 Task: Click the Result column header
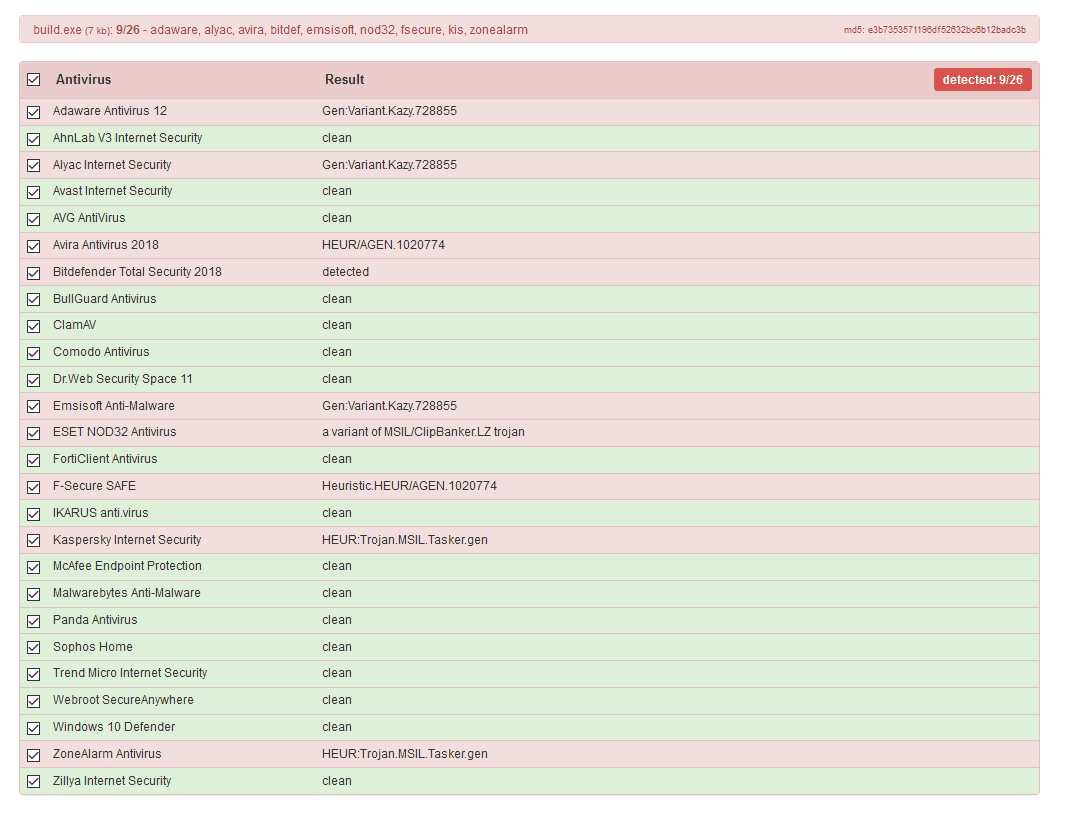(x=344, y=79)
